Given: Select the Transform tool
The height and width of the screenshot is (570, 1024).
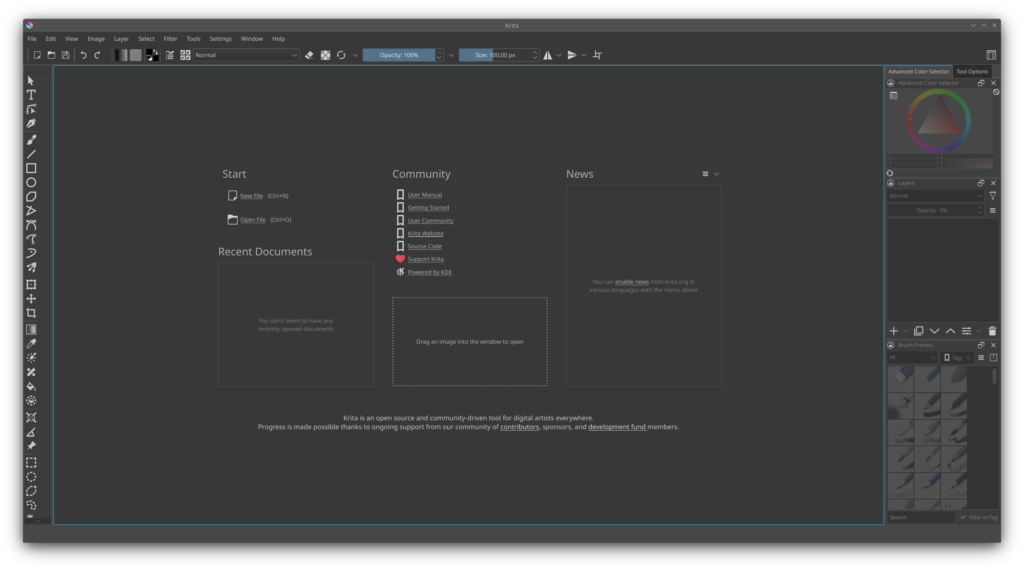Looking at the screenshot, I should (31, 285).
